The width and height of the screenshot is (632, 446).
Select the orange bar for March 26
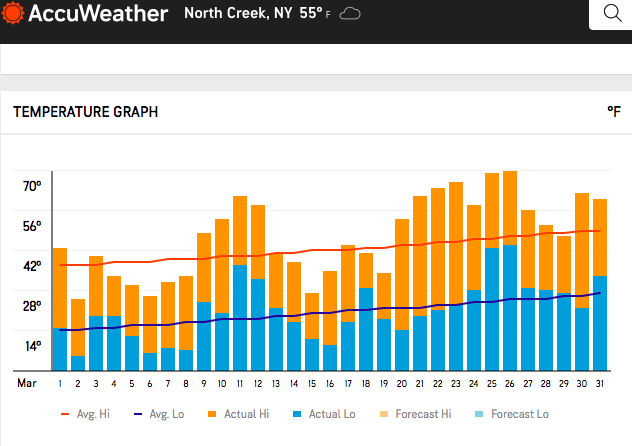(x=510, y=207)
